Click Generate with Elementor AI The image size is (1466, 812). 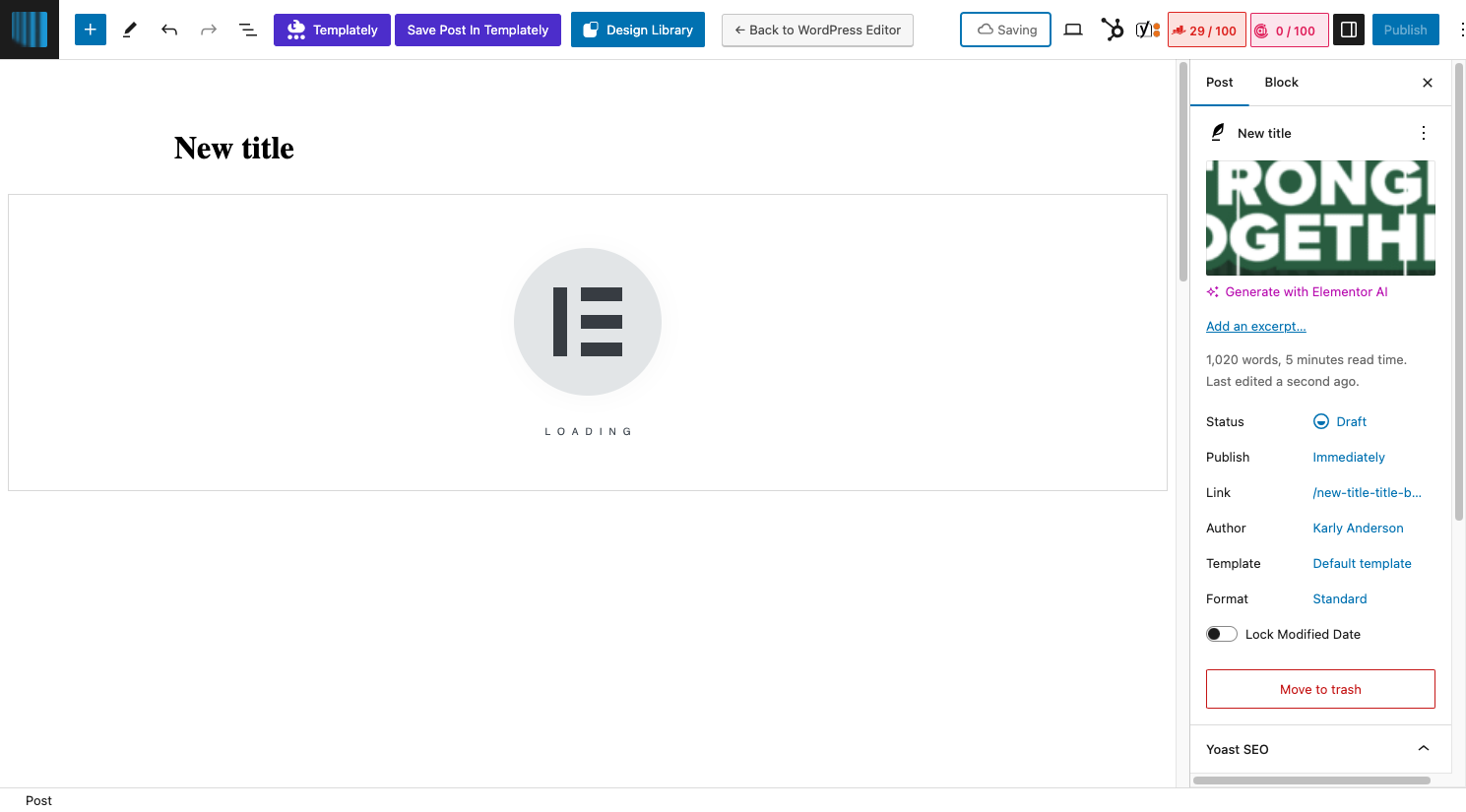(x=1297, y=291)
